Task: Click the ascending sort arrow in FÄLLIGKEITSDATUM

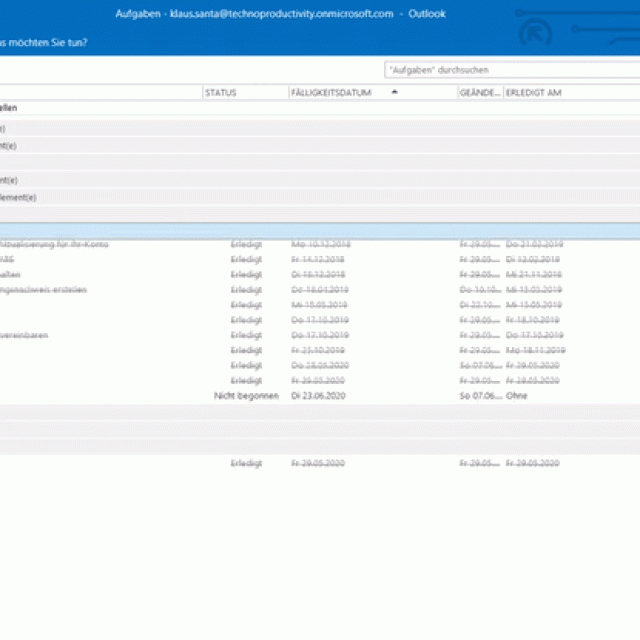Action: (x=394, y=92)
